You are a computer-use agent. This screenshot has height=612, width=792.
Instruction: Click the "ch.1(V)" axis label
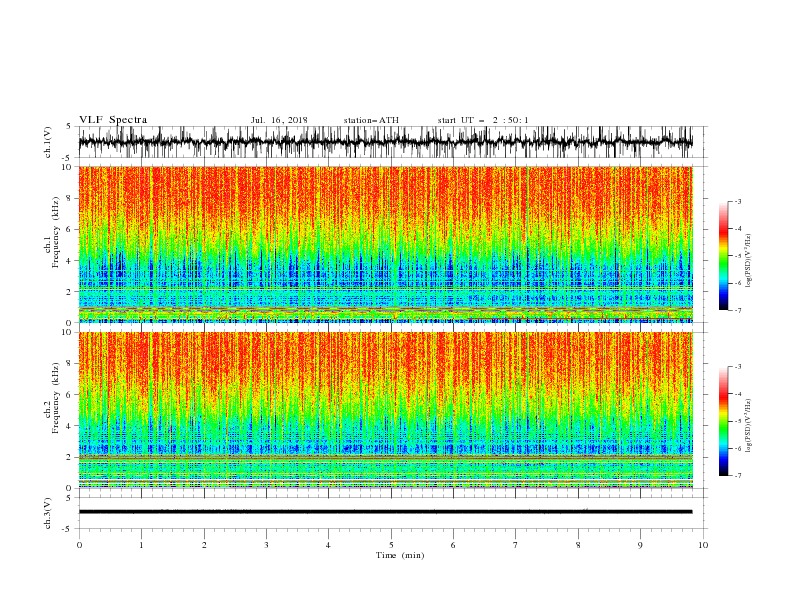click(48, 142)
